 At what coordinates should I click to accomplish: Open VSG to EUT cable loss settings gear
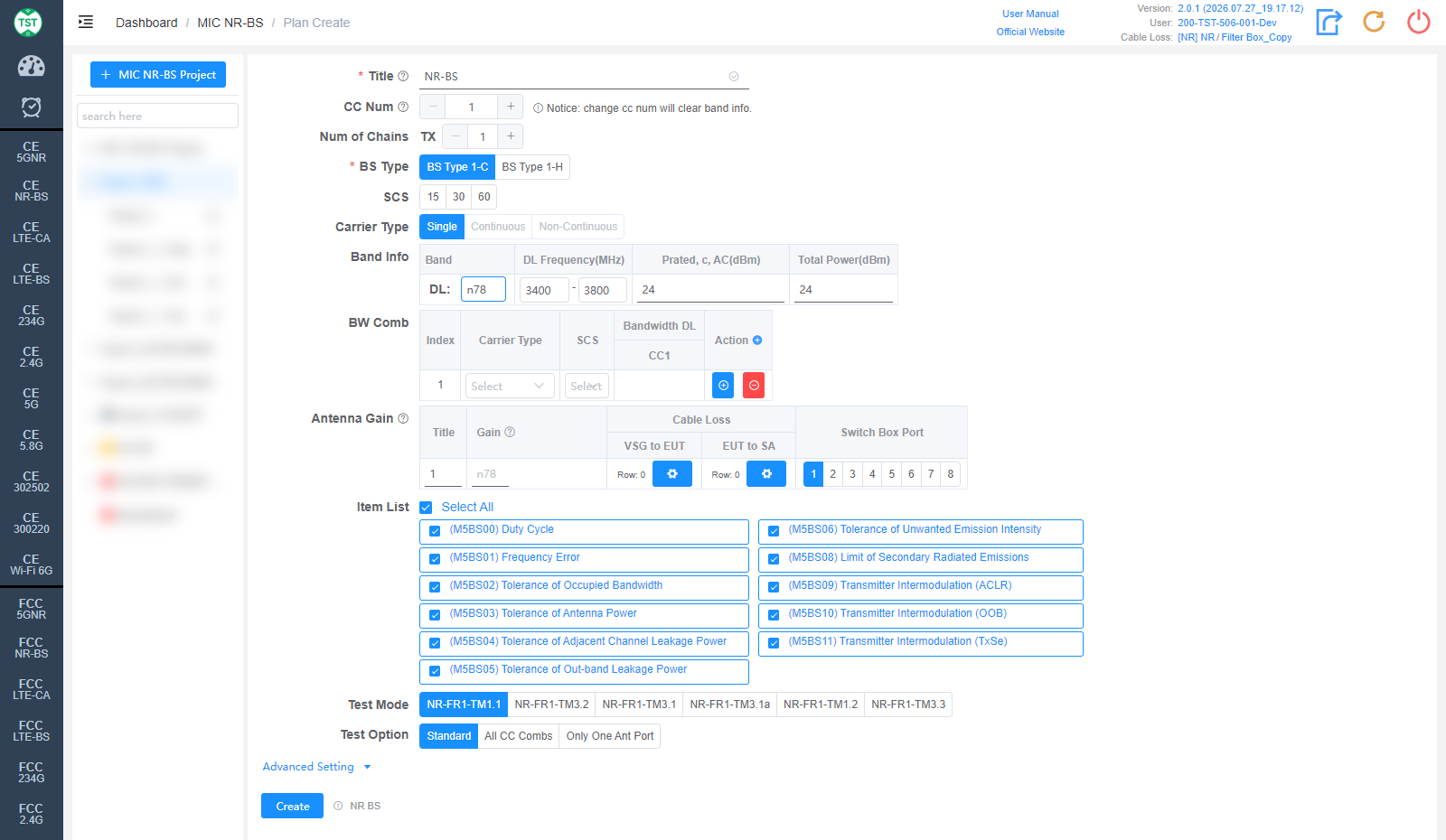(x=672, y=473)
